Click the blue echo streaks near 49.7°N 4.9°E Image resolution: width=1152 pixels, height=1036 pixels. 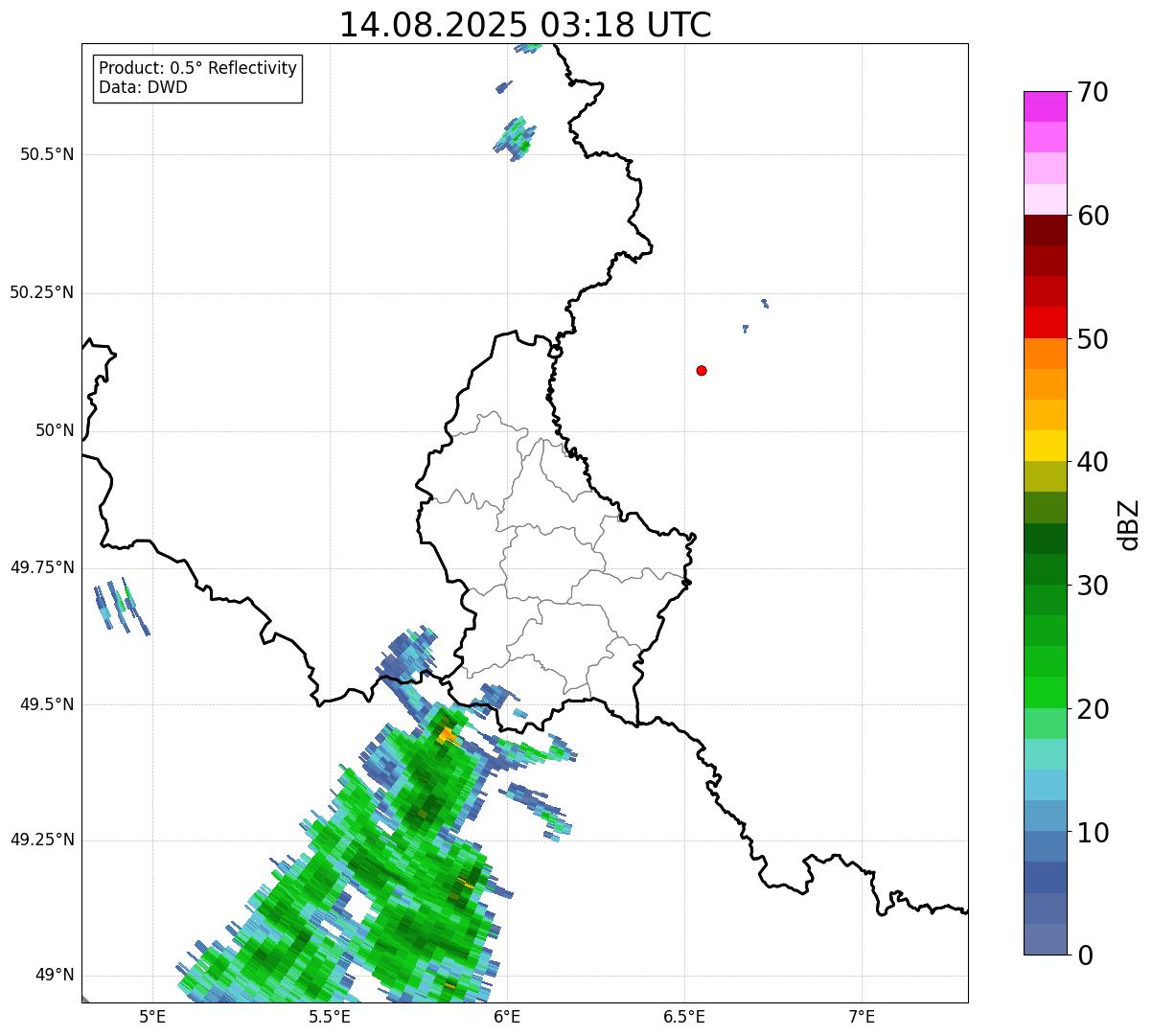[121, 606]
